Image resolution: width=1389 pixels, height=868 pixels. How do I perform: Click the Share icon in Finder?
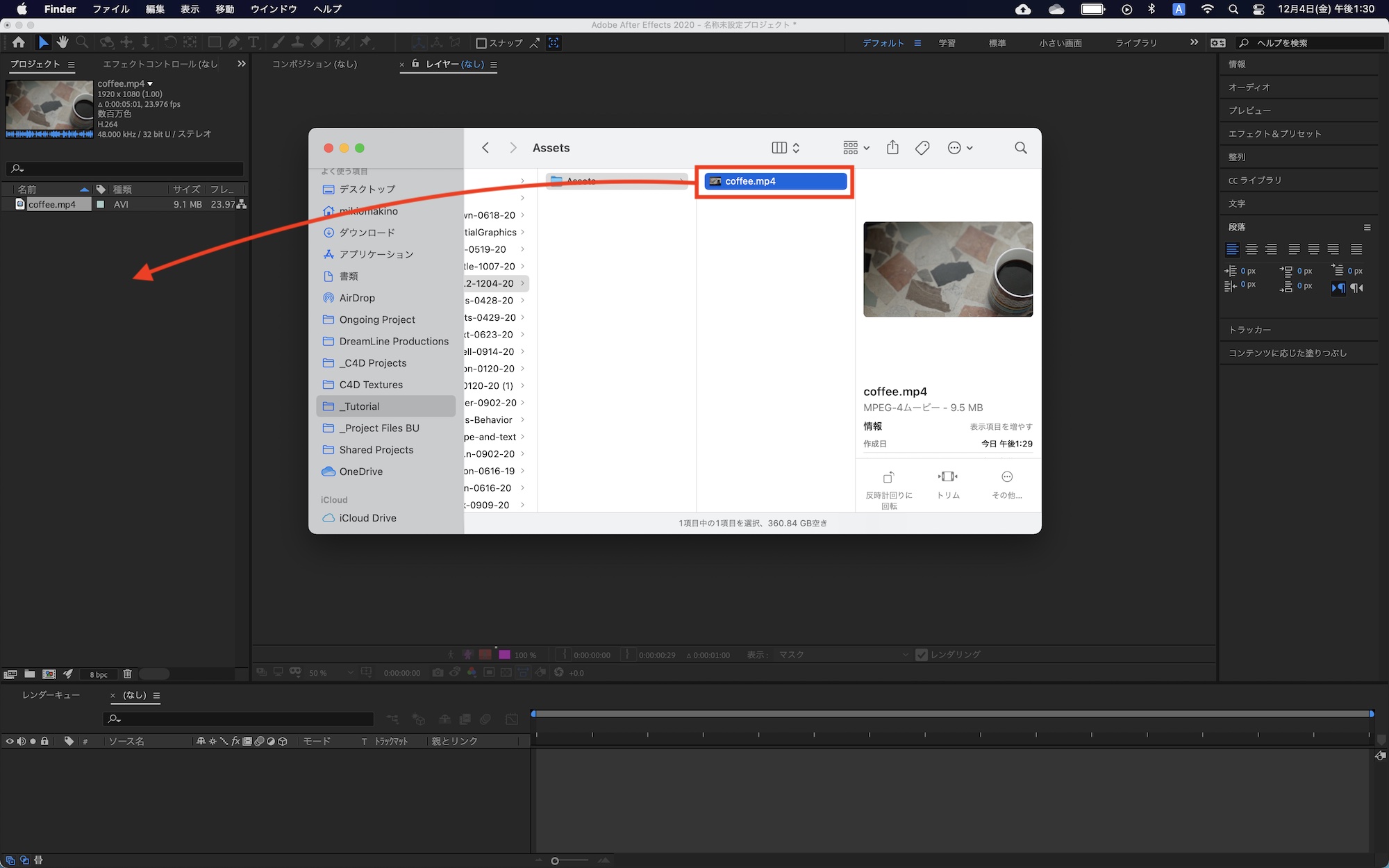(x=892, y=147)
